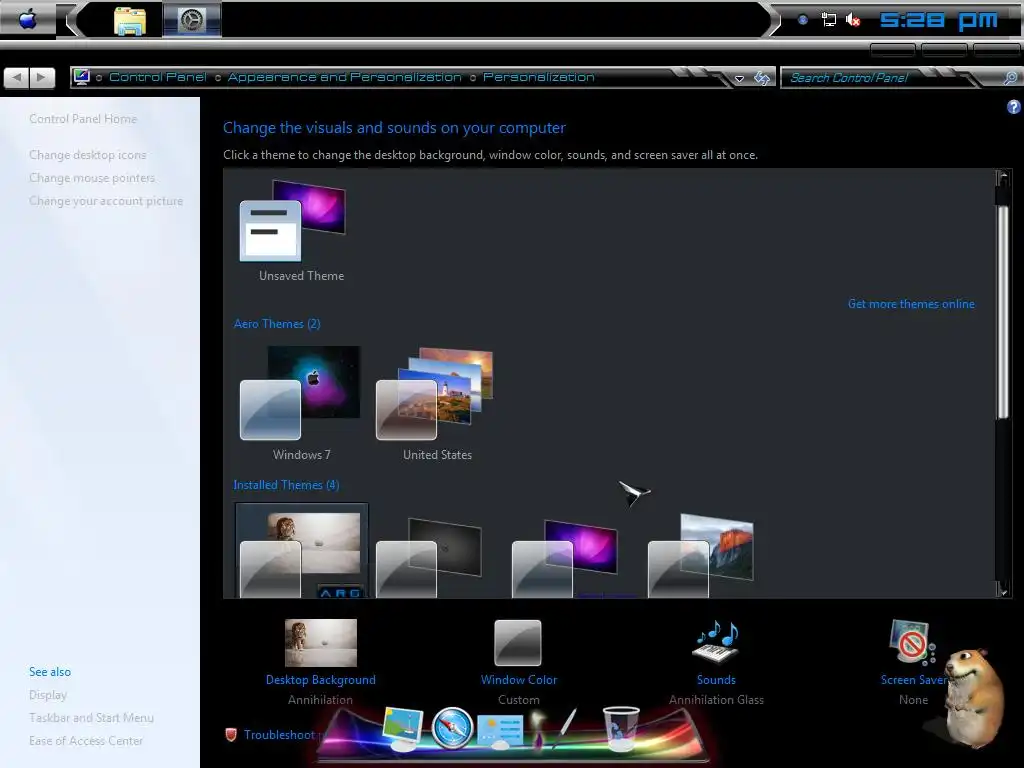Image resolution: width=1024 pixels, height=768 pixels.
Task: Click the Installed Themes (4) heading
Action: [x=286, y=485]
